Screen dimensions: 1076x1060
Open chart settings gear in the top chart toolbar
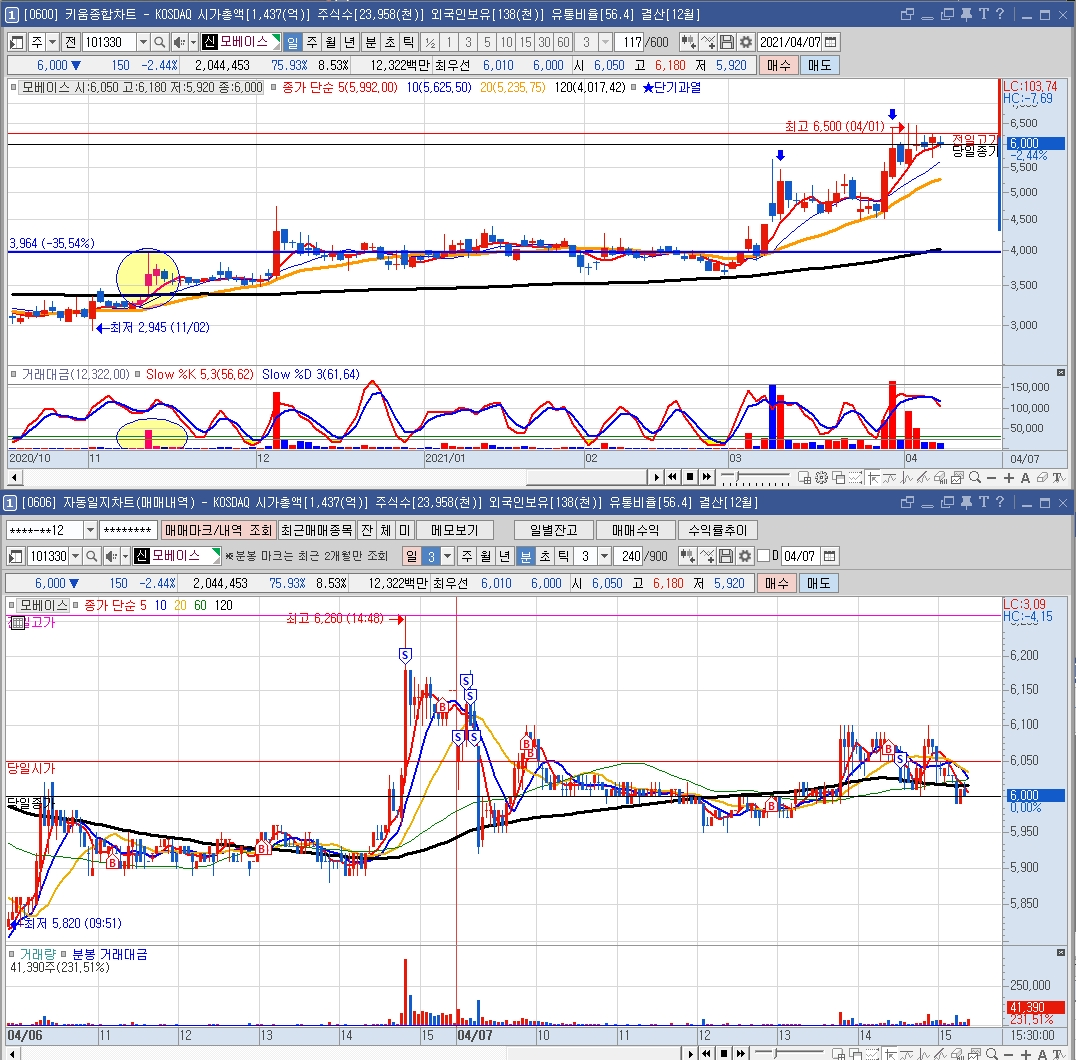[746, 43]
